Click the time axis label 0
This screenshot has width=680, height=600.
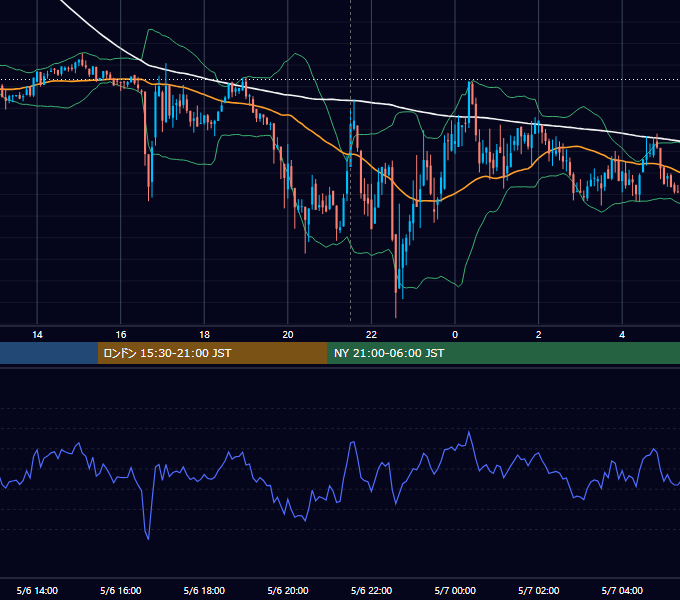click(455, 335)
